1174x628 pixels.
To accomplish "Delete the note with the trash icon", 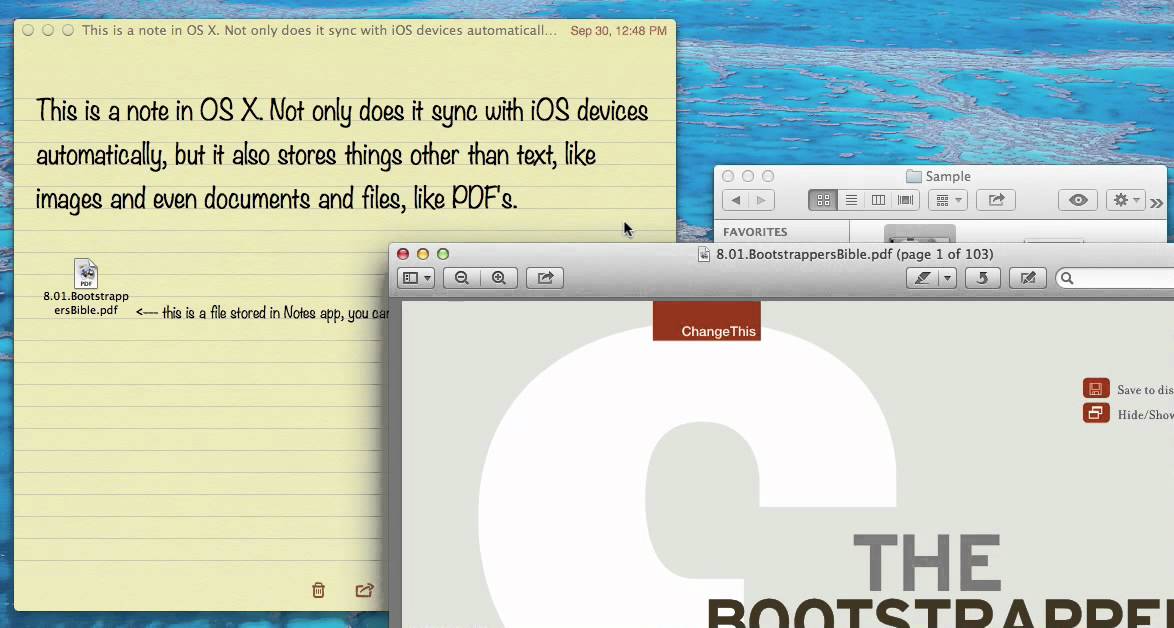I will click(x=318, y=591).
